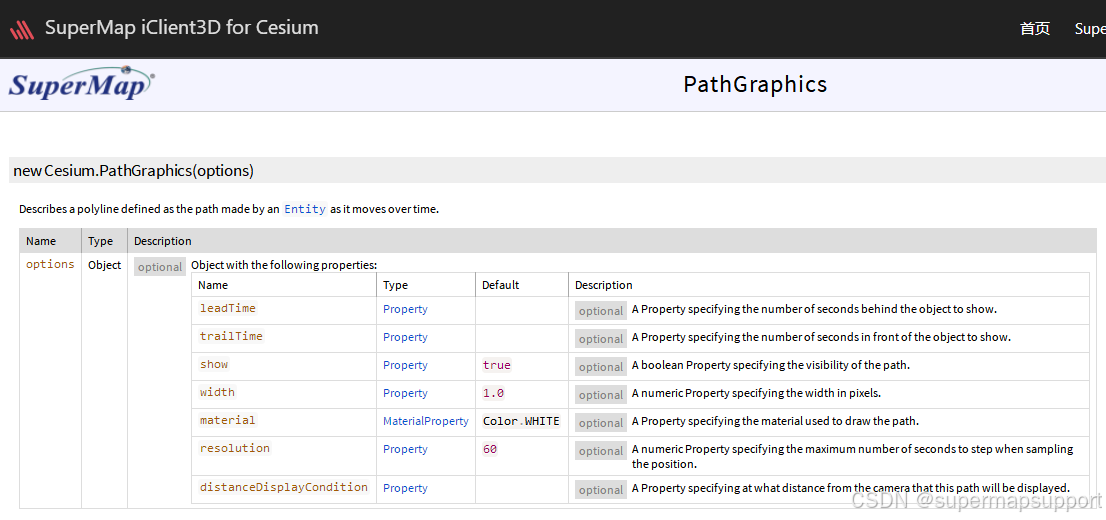Select the options parameter name
The height and width of the screenshot is (520, 1106).
coord(50,264)
